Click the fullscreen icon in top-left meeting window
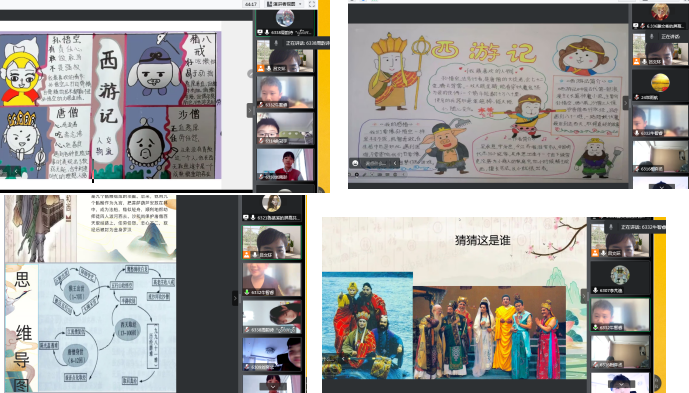Screen dimensions: 689x393 click(312, 4)
